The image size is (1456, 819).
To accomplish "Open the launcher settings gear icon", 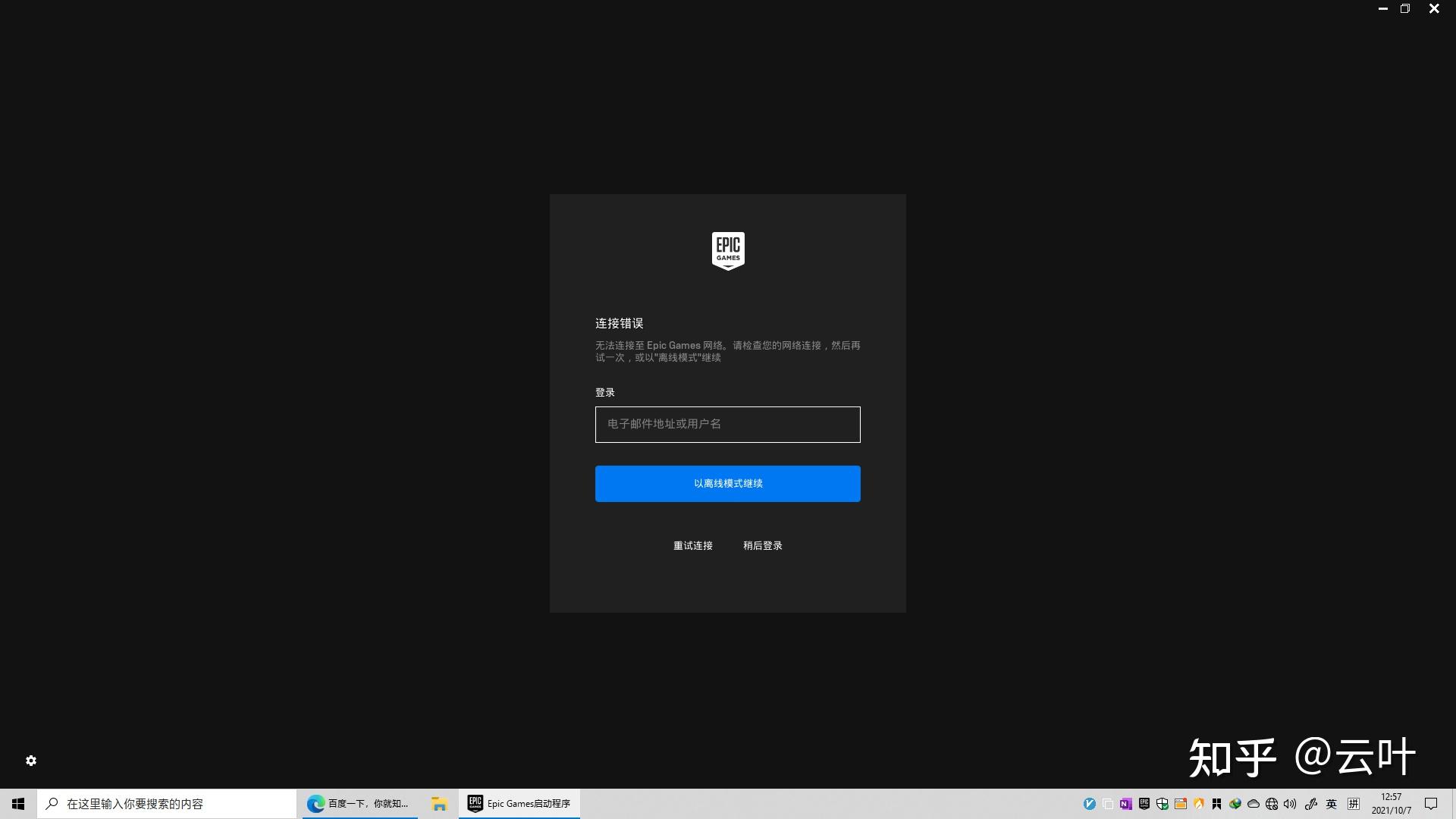I will click(31, 761).
